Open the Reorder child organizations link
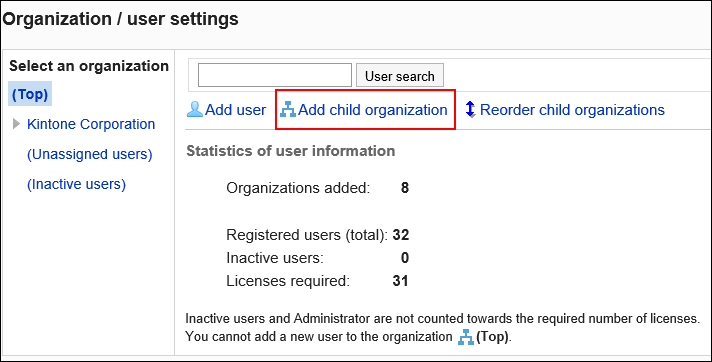 coord(572,110)
